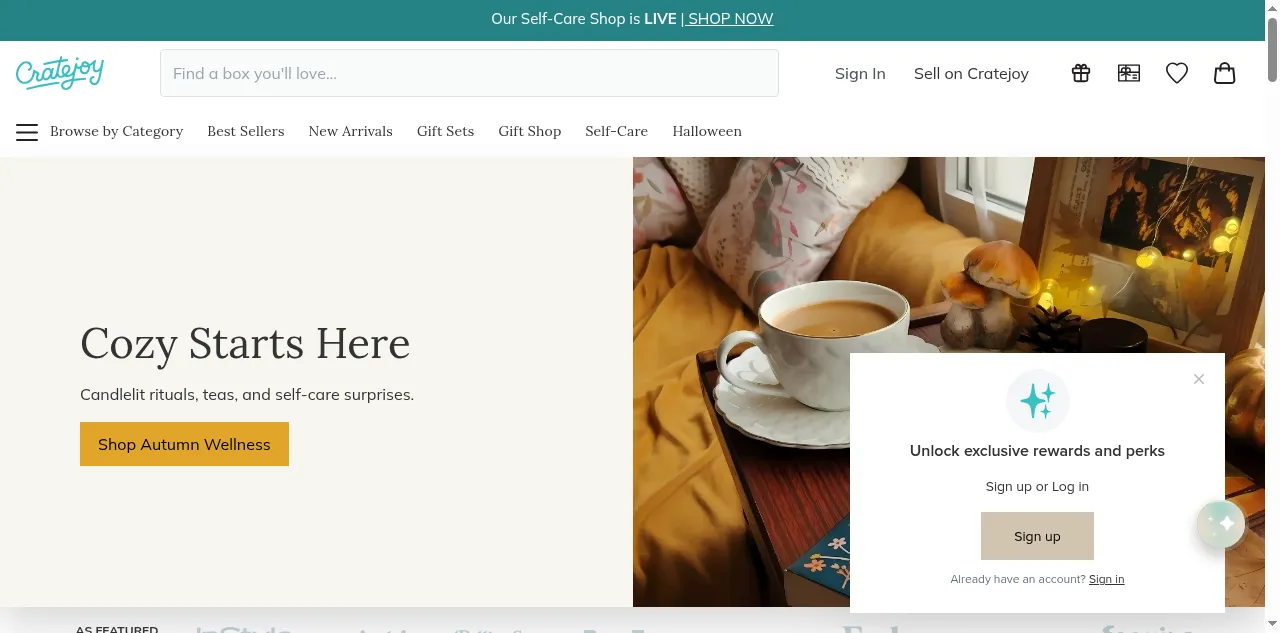Screen dimensions: 1280x633
Task: Open the gift card icon
Action: coord(1129,73)
